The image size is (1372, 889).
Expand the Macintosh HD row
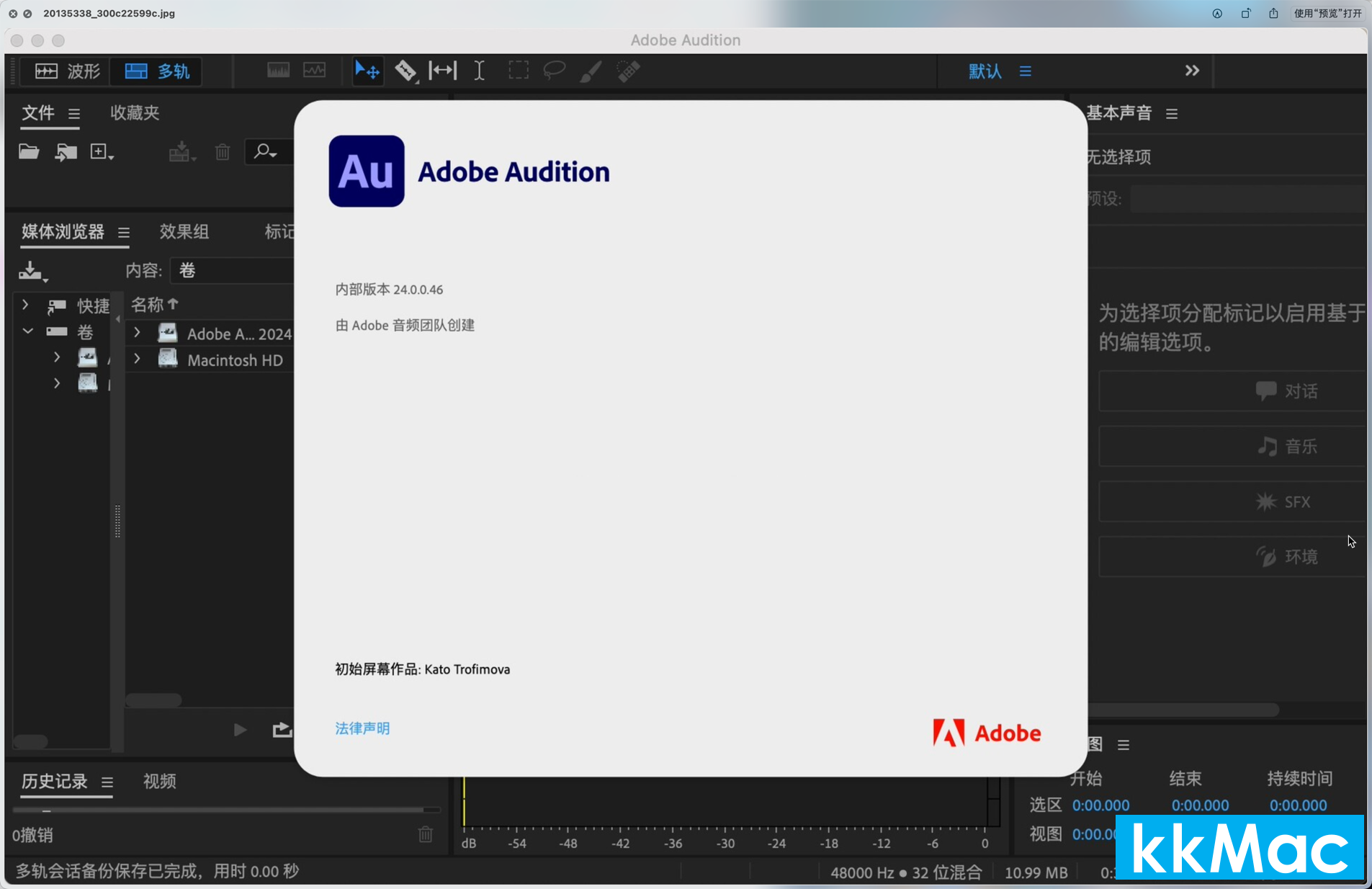(137, 359)
